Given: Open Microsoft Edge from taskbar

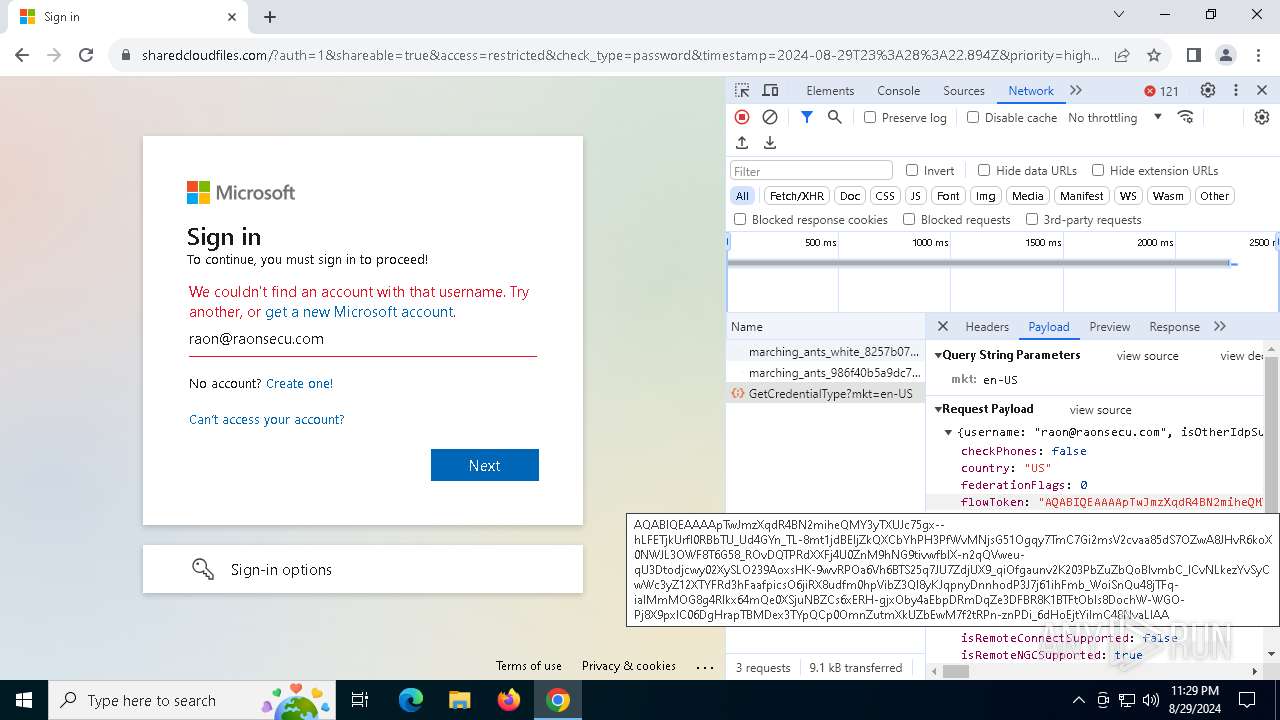Looking at the screenshot, I should click(x=411, y=700).
